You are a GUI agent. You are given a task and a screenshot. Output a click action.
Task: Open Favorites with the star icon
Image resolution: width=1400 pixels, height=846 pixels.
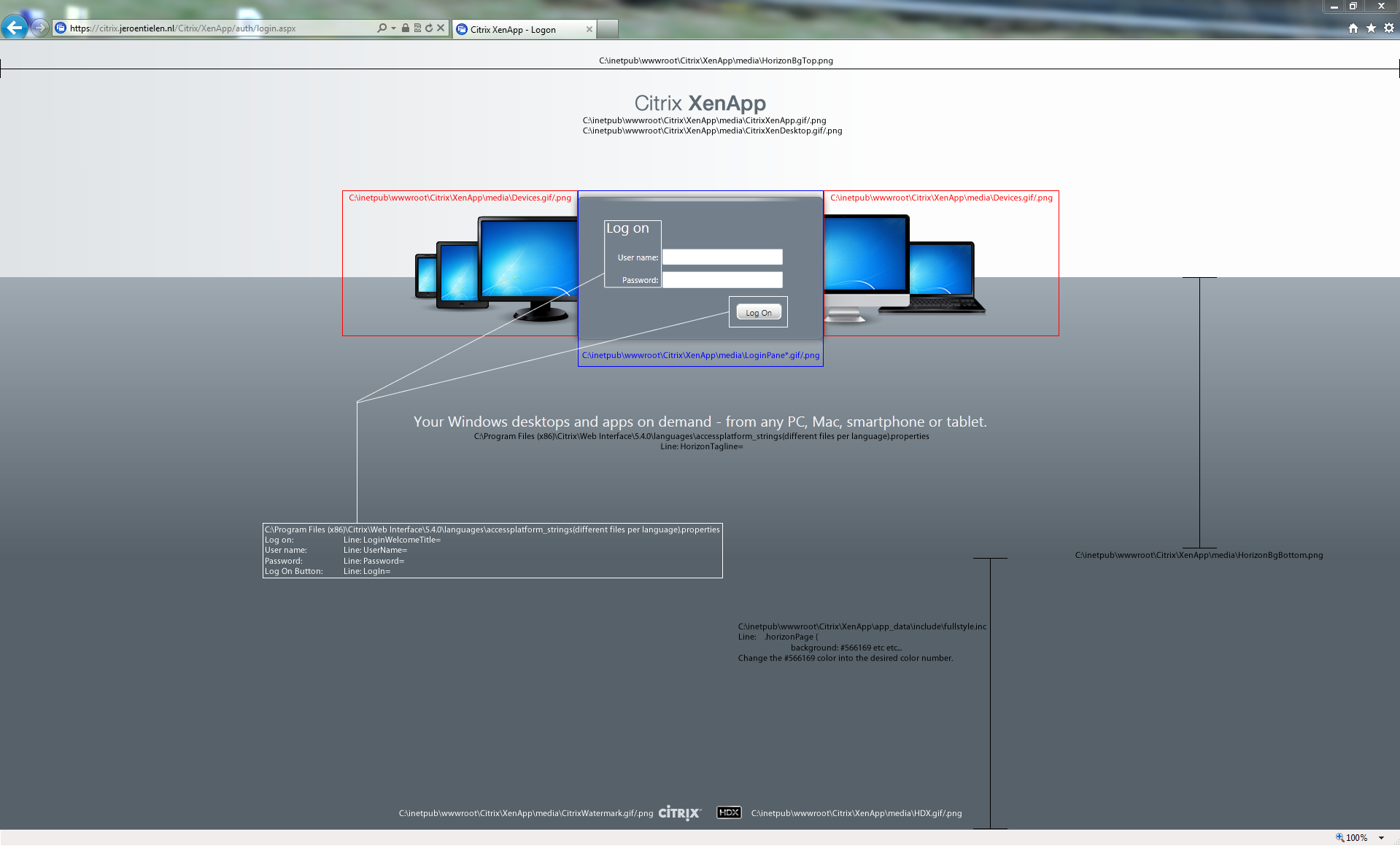coord(1372,28)
